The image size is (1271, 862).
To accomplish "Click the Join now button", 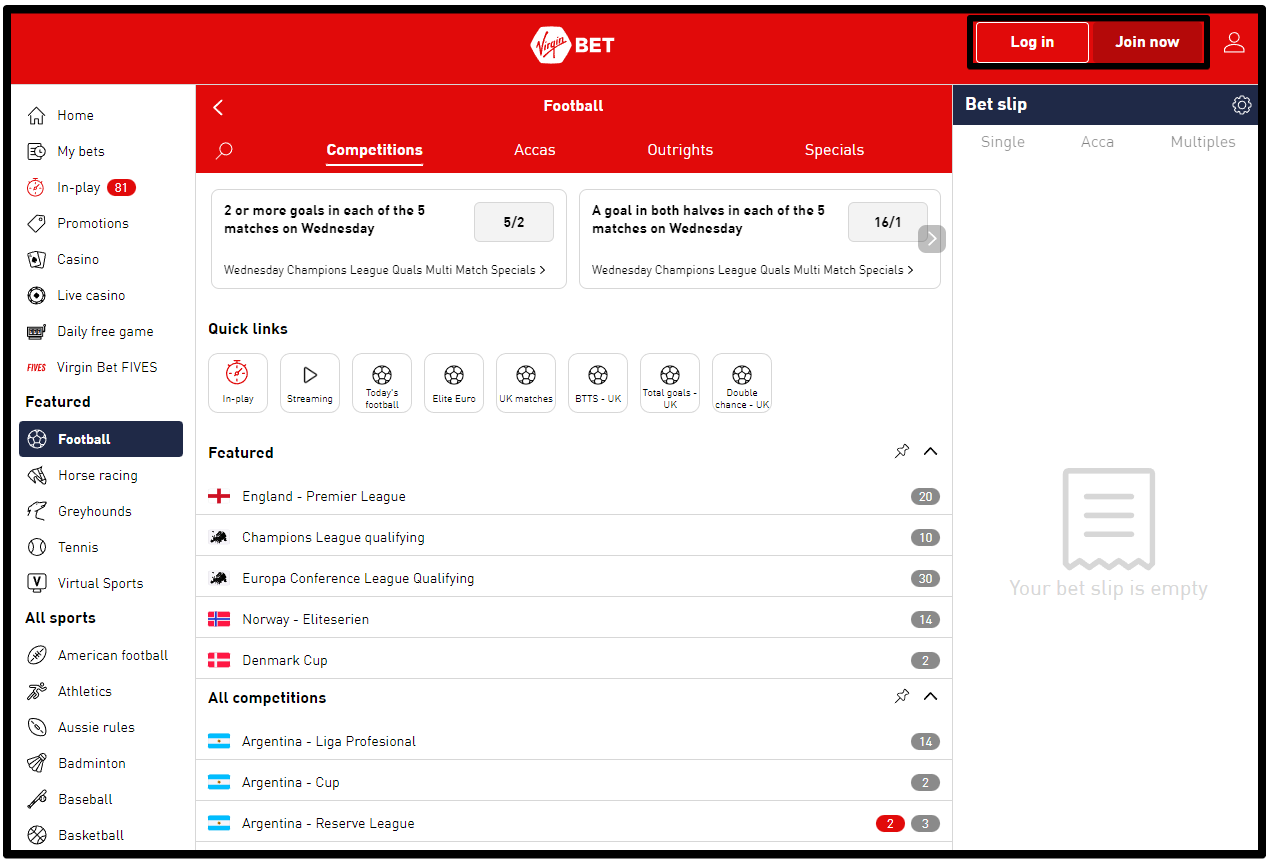I will point(1147,42).
